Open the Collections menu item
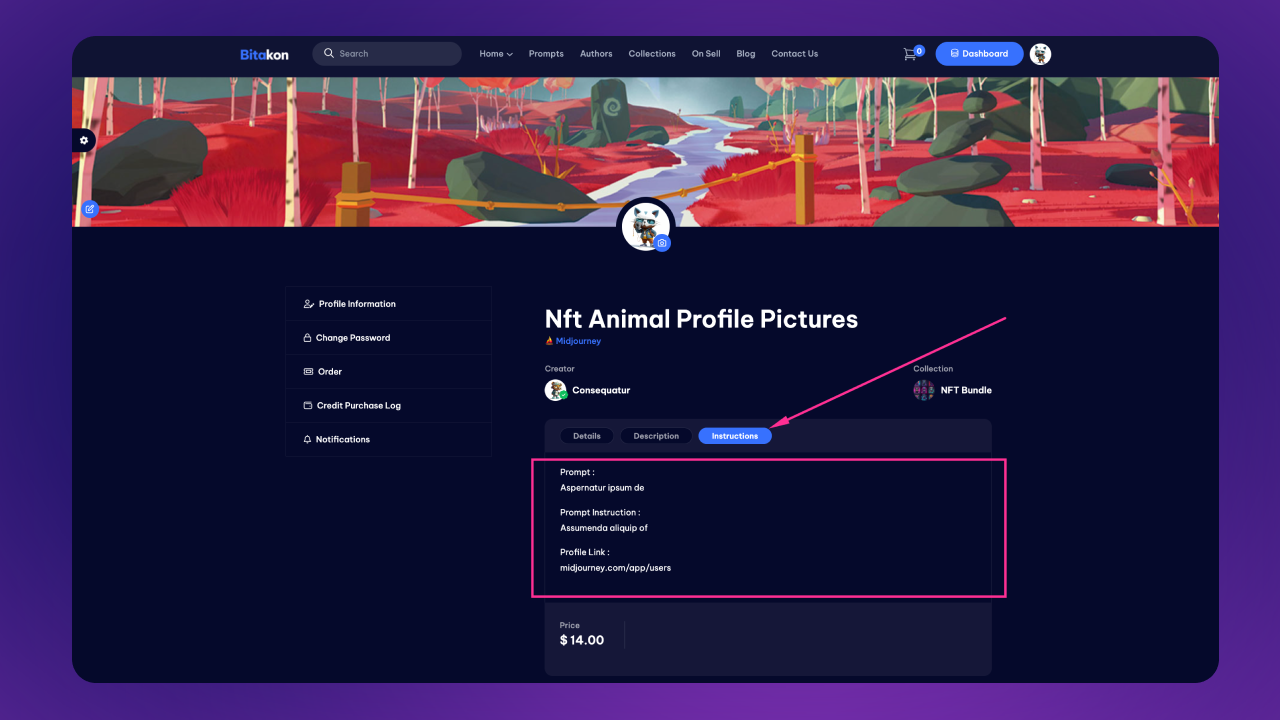Viewport: 1280px width, 720px height. [x=652, y=54]
